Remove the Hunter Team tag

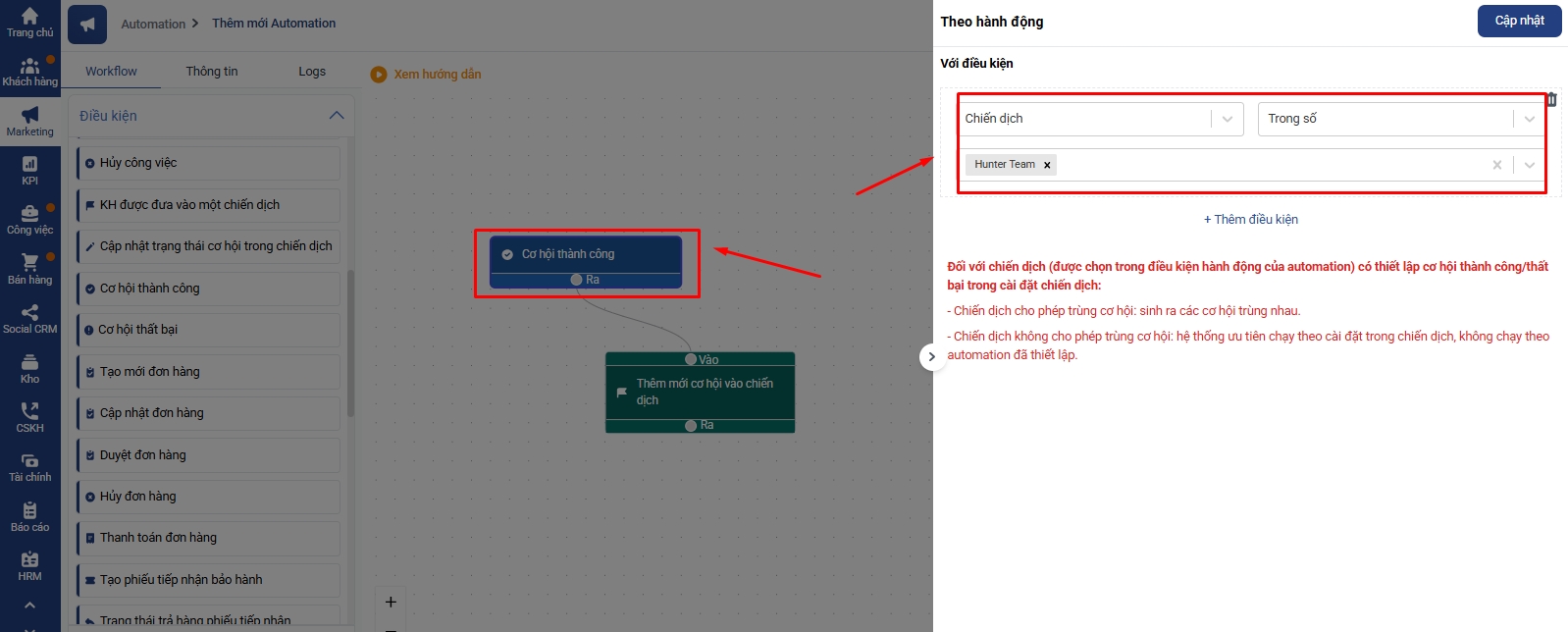[1047, 165]
